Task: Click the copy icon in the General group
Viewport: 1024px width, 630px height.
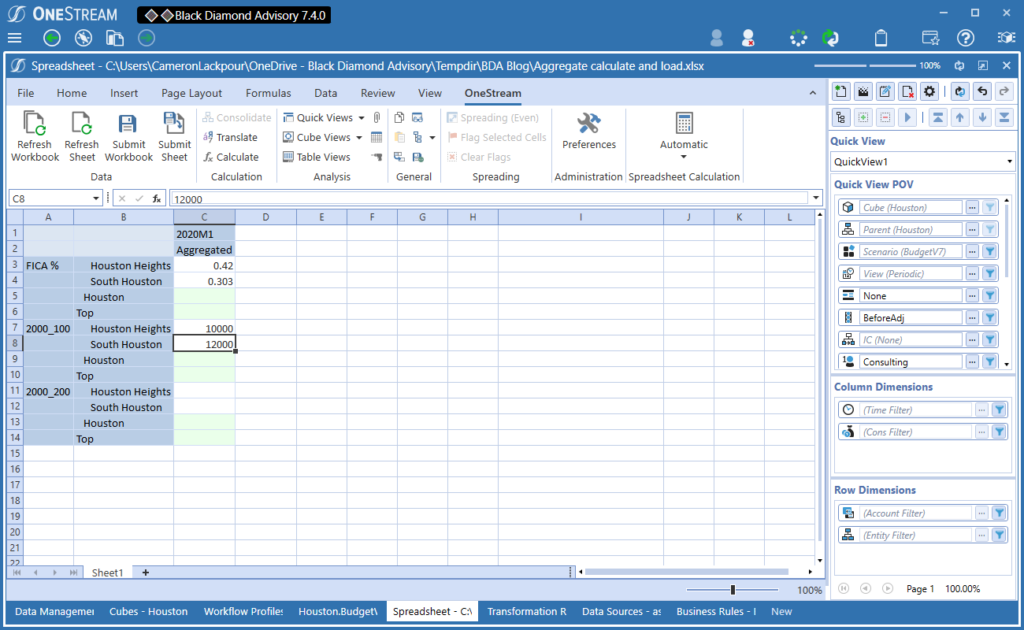Action: pyautogui.click(x=399, y=118)
